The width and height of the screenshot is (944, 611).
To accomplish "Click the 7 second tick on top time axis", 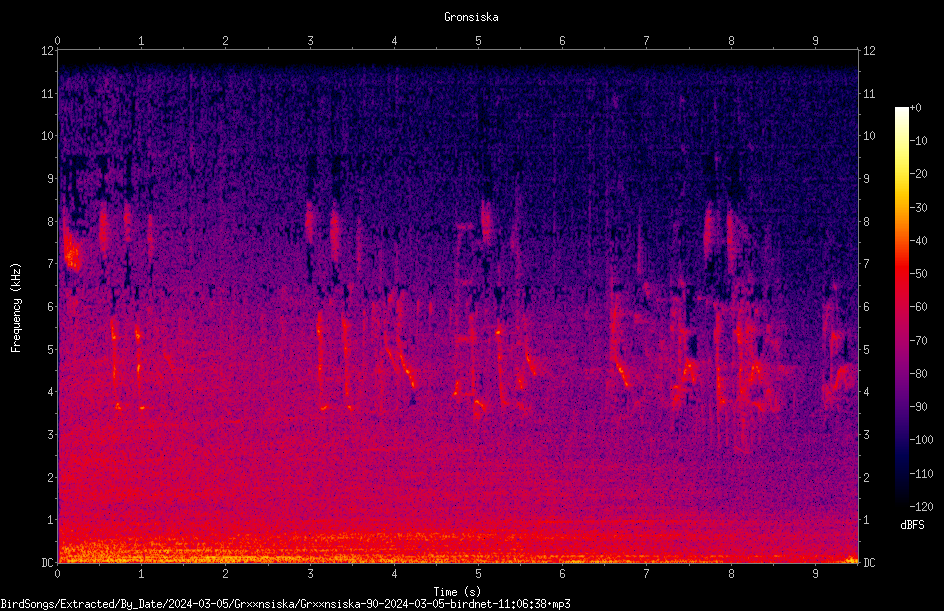I will [x=647, y=40].
